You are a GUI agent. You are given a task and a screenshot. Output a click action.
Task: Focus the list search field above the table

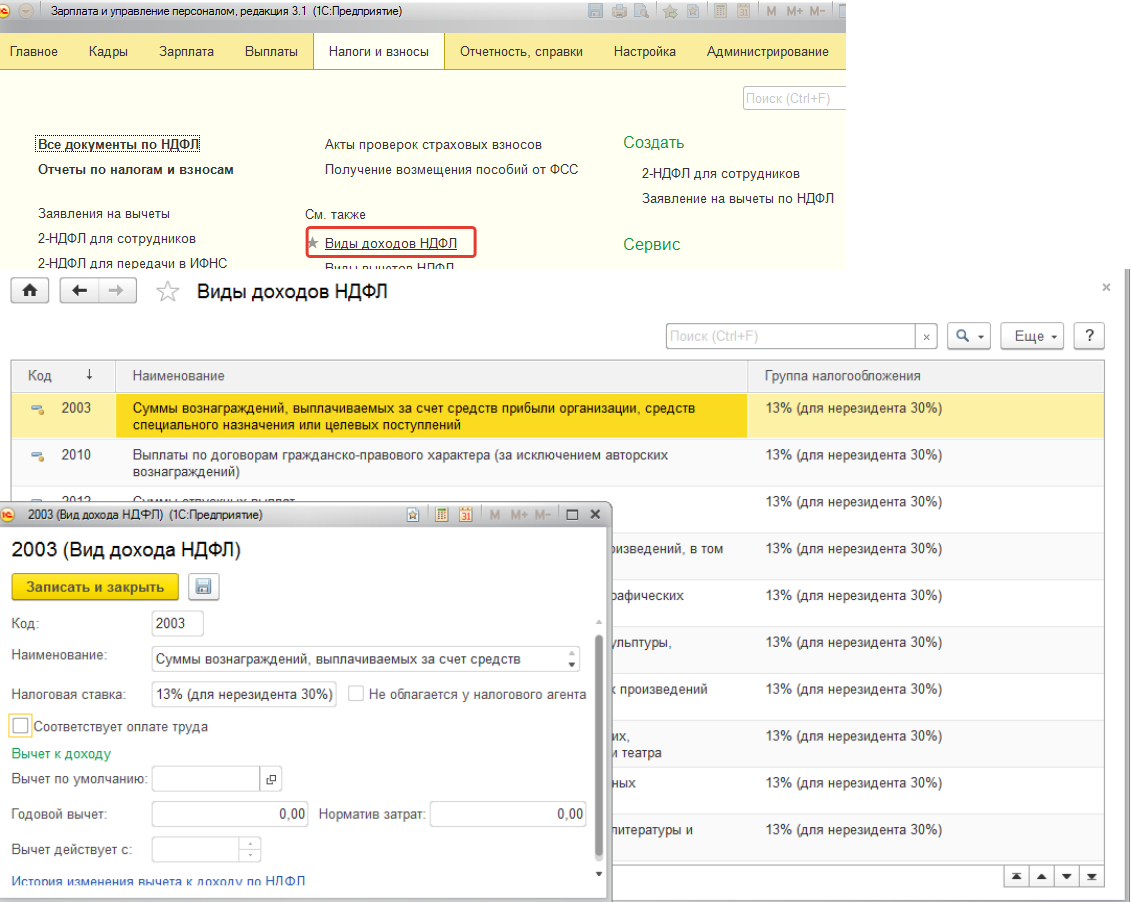tap(791, 336)
